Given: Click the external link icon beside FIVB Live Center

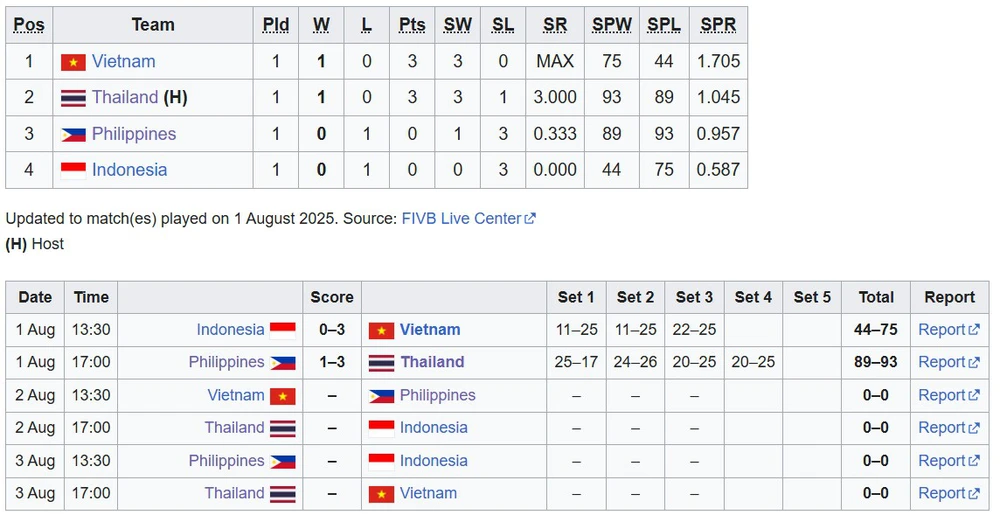Looking at the screenshot, I should coord(530,219).
